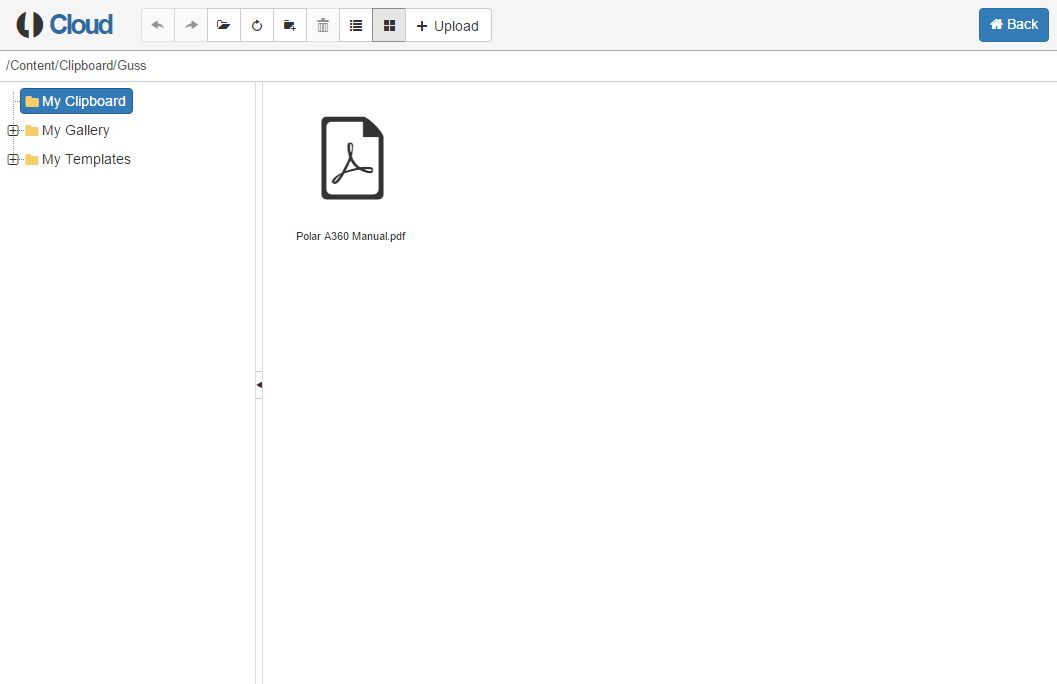Click the /Content/Clipboard/Guss path text
Image resolution: width=1057 pixels, height=684 pixels.
(x=76, y=65)
